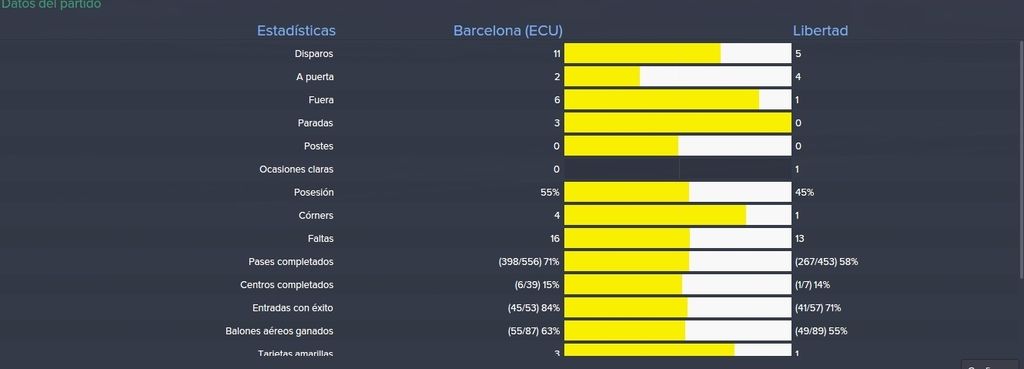Viewport: 1024px width, 369px height.
Task: Click the Entradas con éxito comparison bar
Action: tap(677, 308)
